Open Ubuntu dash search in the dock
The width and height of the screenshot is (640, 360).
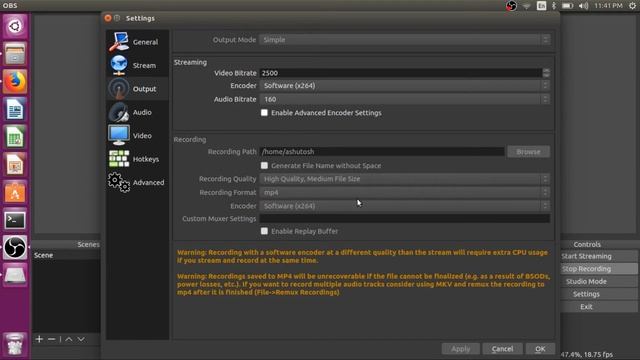coord(15,27)
